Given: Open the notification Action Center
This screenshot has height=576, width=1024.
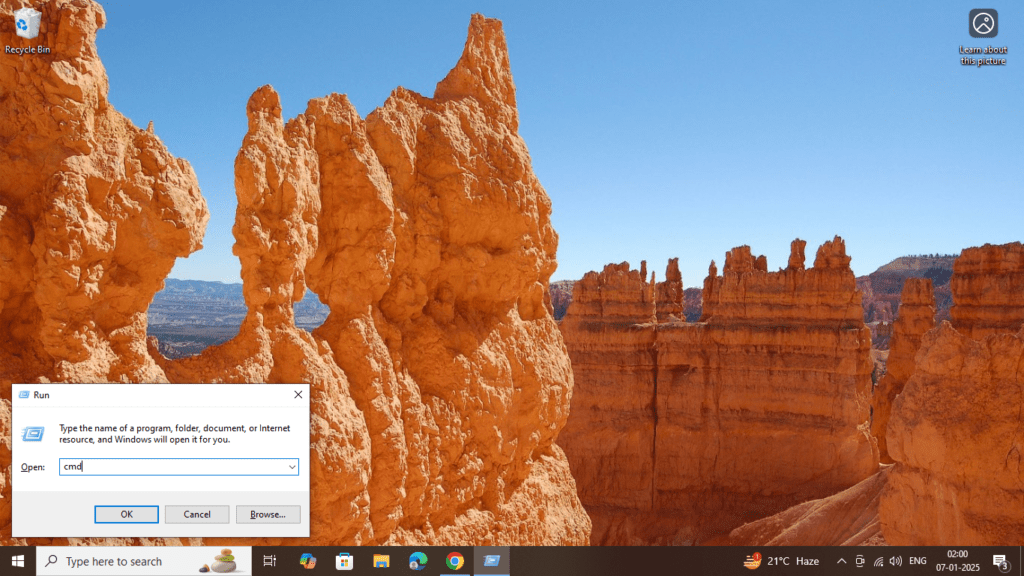Looking at the screenshot, I should click(1000, 561).
